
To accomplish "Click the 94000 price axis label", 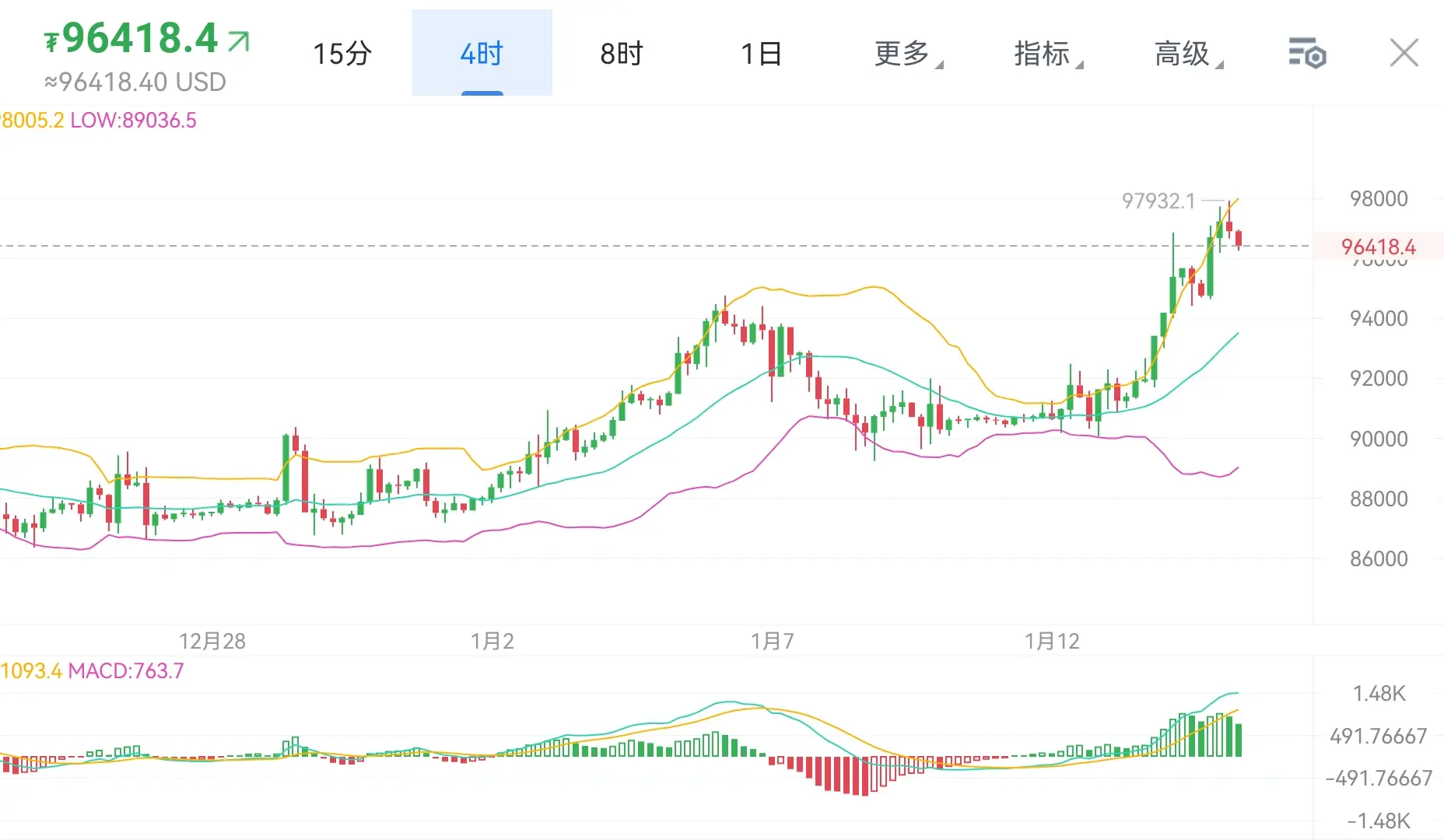I will 1379,318.
